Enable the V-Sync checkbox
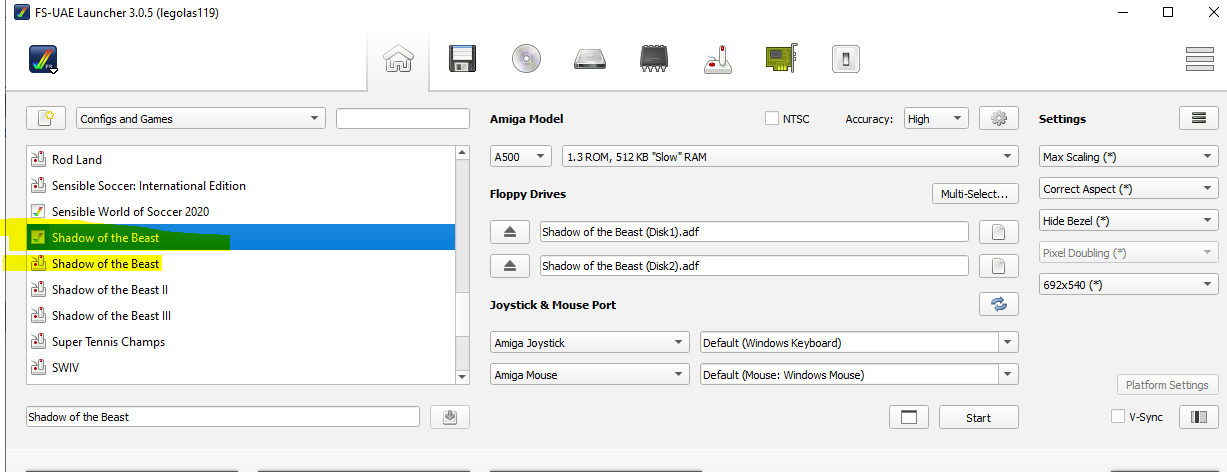This screenshot has height=472, width=1227. 1118,417
